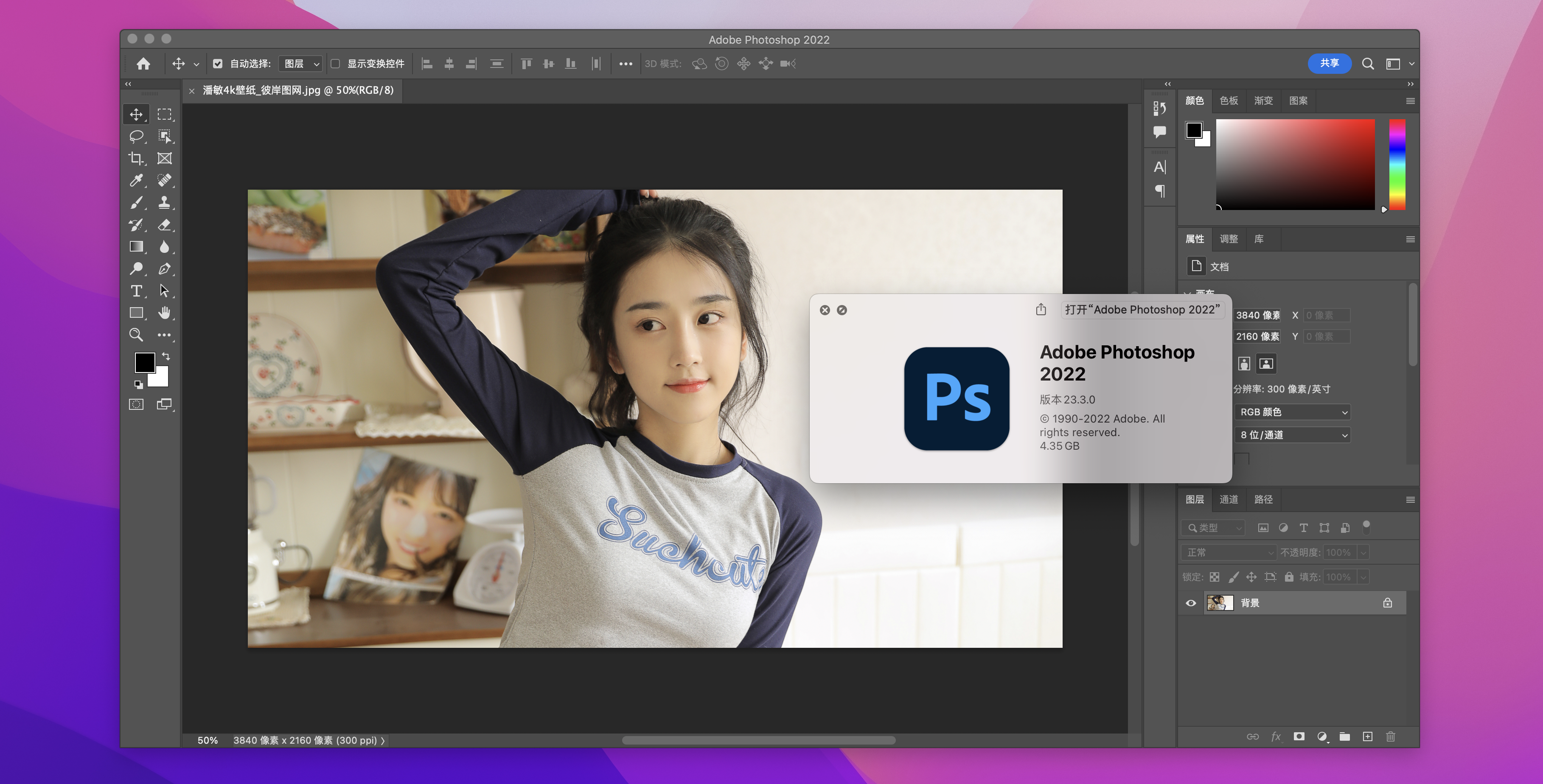
Task: Select the Eyedropper tool
Action: click(136, 180)
